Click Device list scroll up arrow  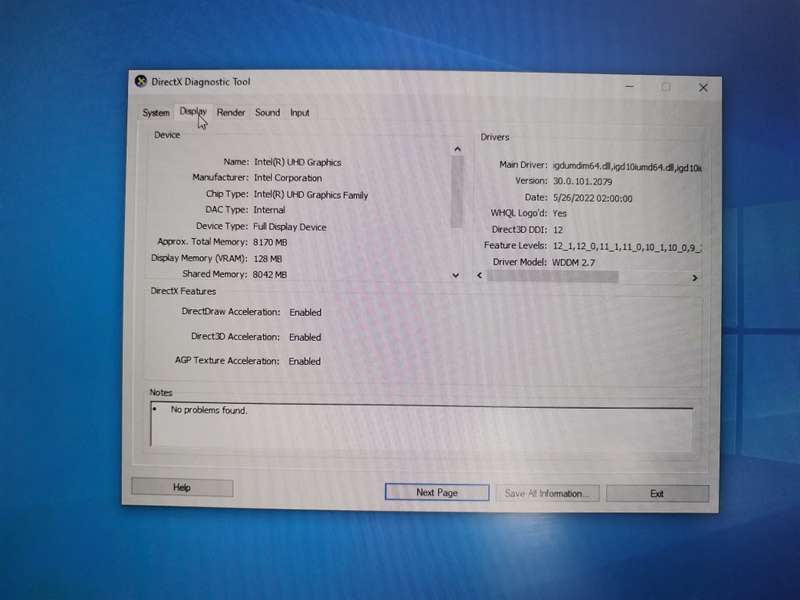click(x=457, y=149)
